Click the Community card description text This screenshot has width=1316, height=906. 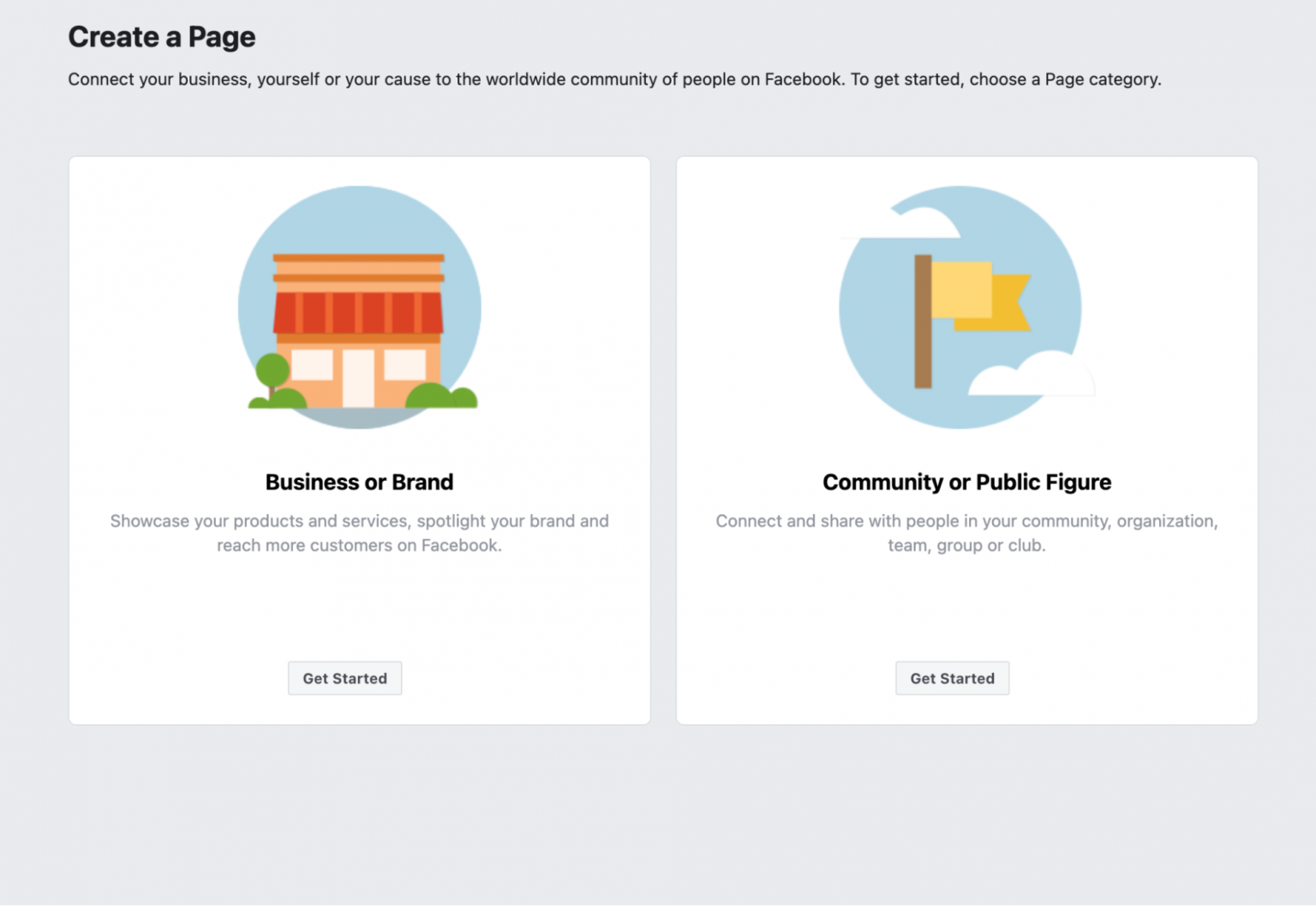click(966, 532)
